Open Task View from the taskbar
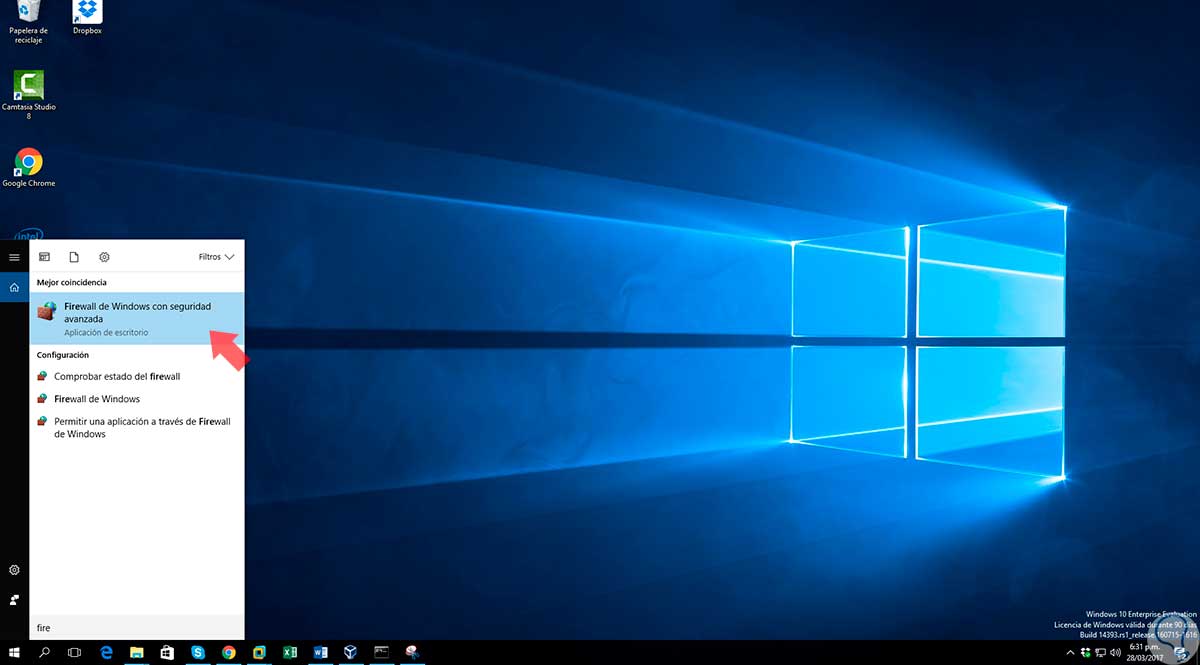The image size is (1200, 665). tap(74, 652)
